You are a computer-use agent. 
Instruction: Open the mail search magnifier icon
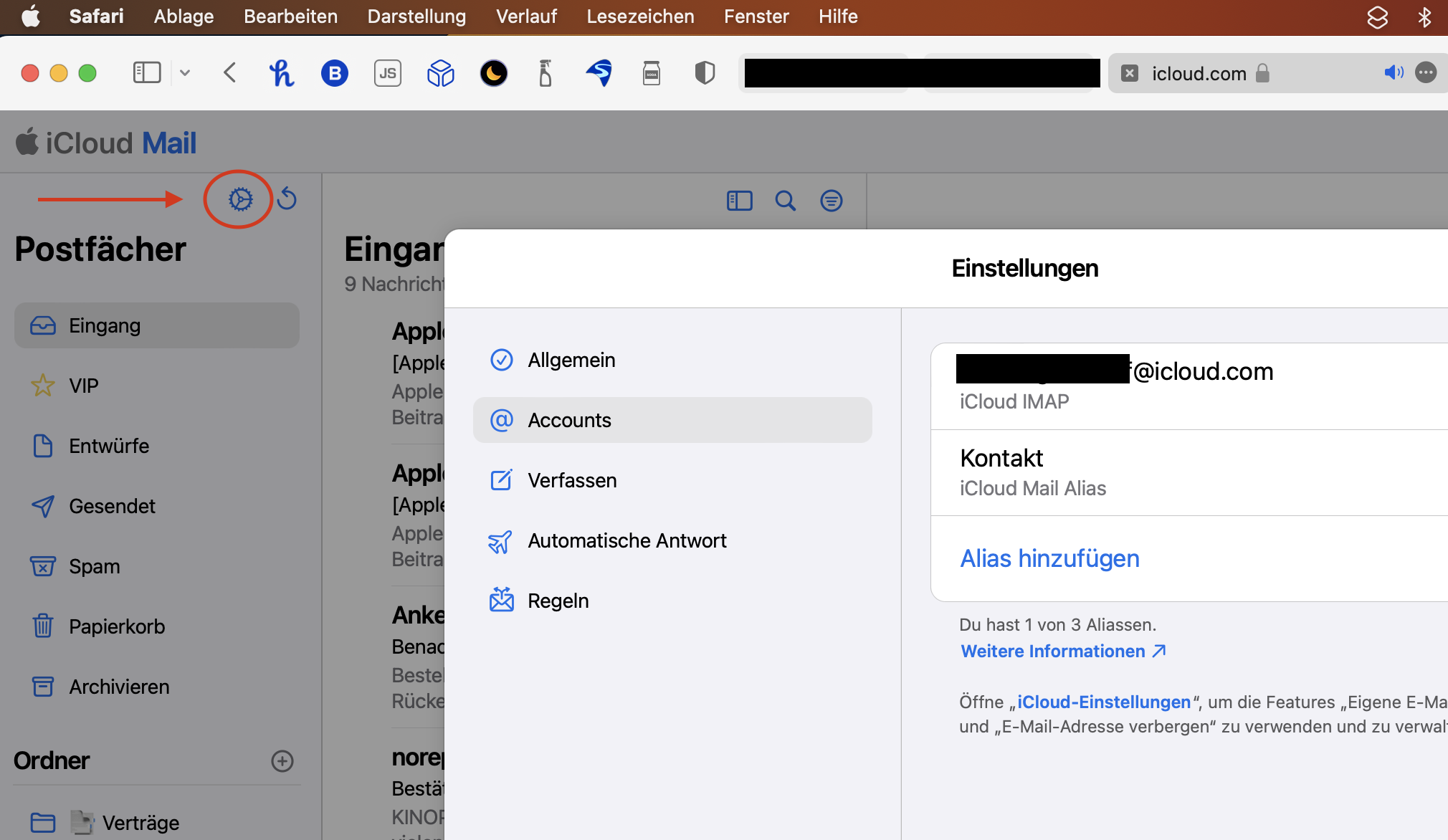pos(785,201)
